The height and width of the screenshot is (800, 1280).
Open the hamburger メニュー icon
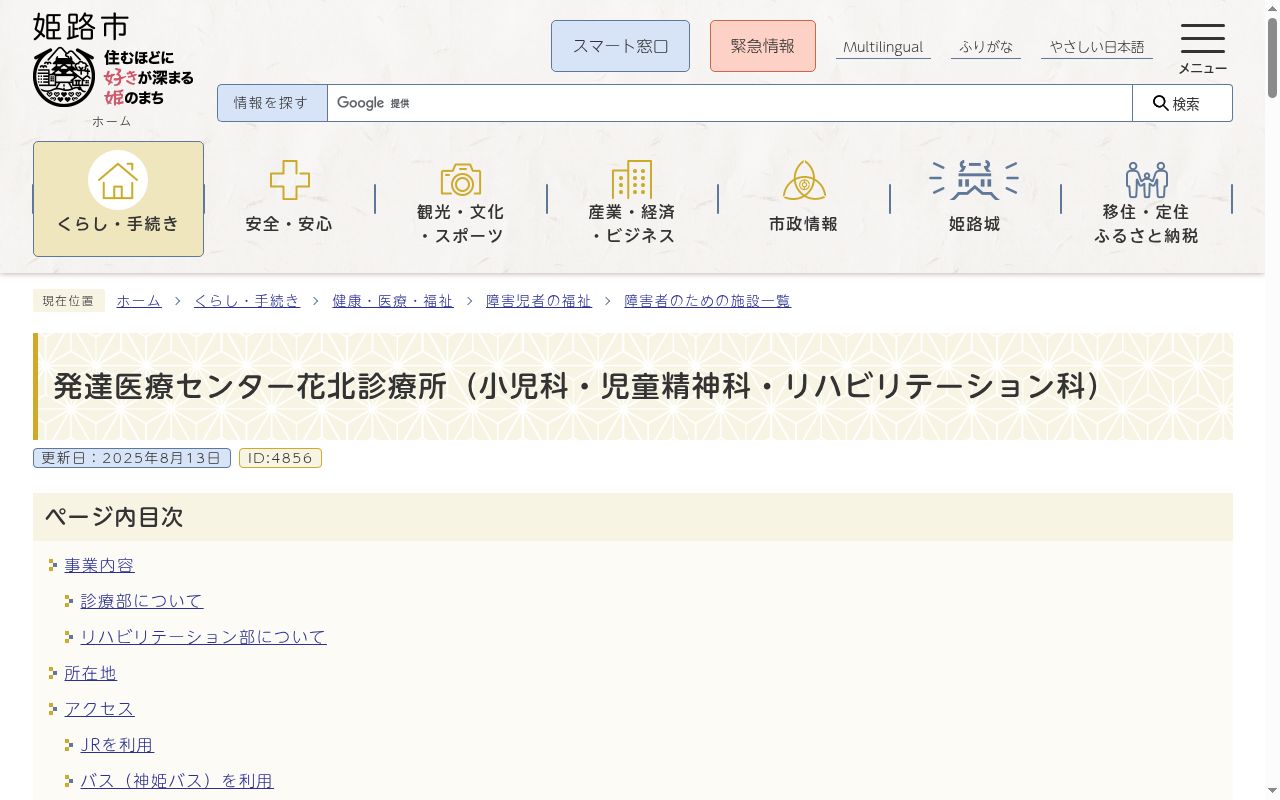tap(1202, 48)
